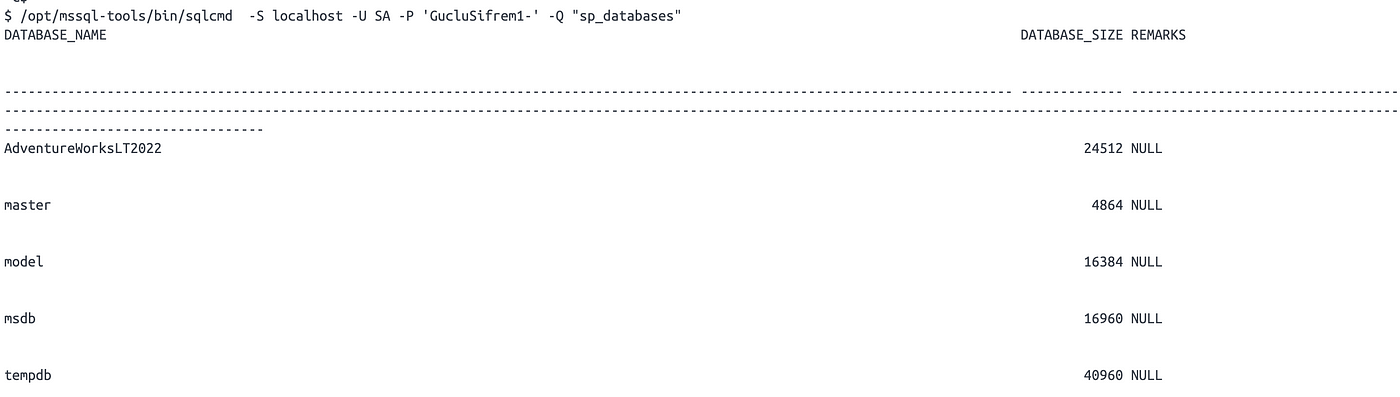Click the DATABASE_NAME column header
This screenshot has width=1400, height=397.
pyautogui.click(x=55, y=35)
